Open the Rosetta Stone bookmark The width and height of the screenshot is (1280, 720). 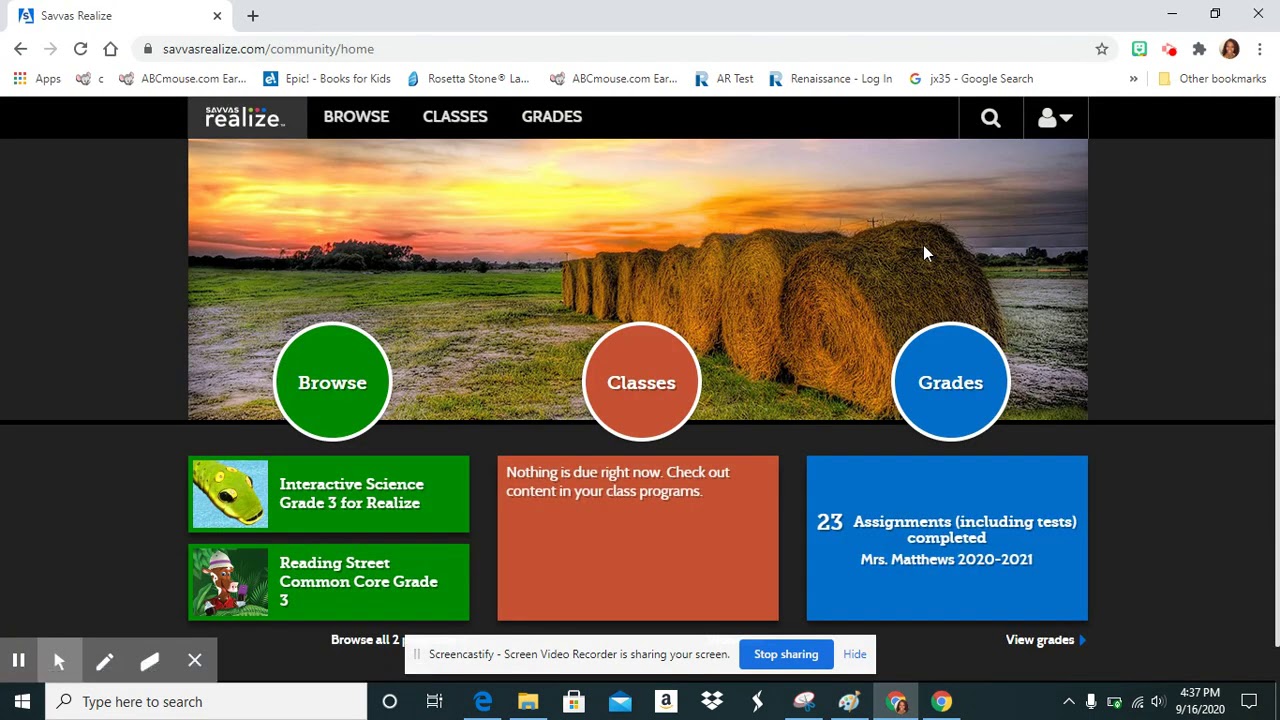(x=468, y=79)
